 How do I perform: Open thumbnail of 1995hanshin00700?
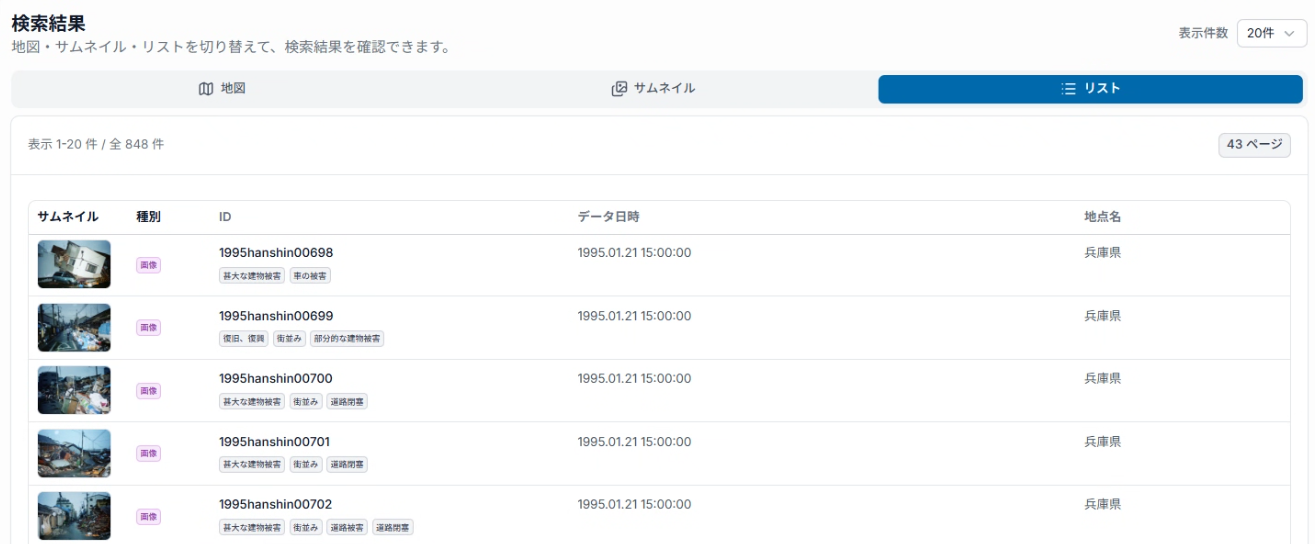pyautogui.click(x=74, y=391)
